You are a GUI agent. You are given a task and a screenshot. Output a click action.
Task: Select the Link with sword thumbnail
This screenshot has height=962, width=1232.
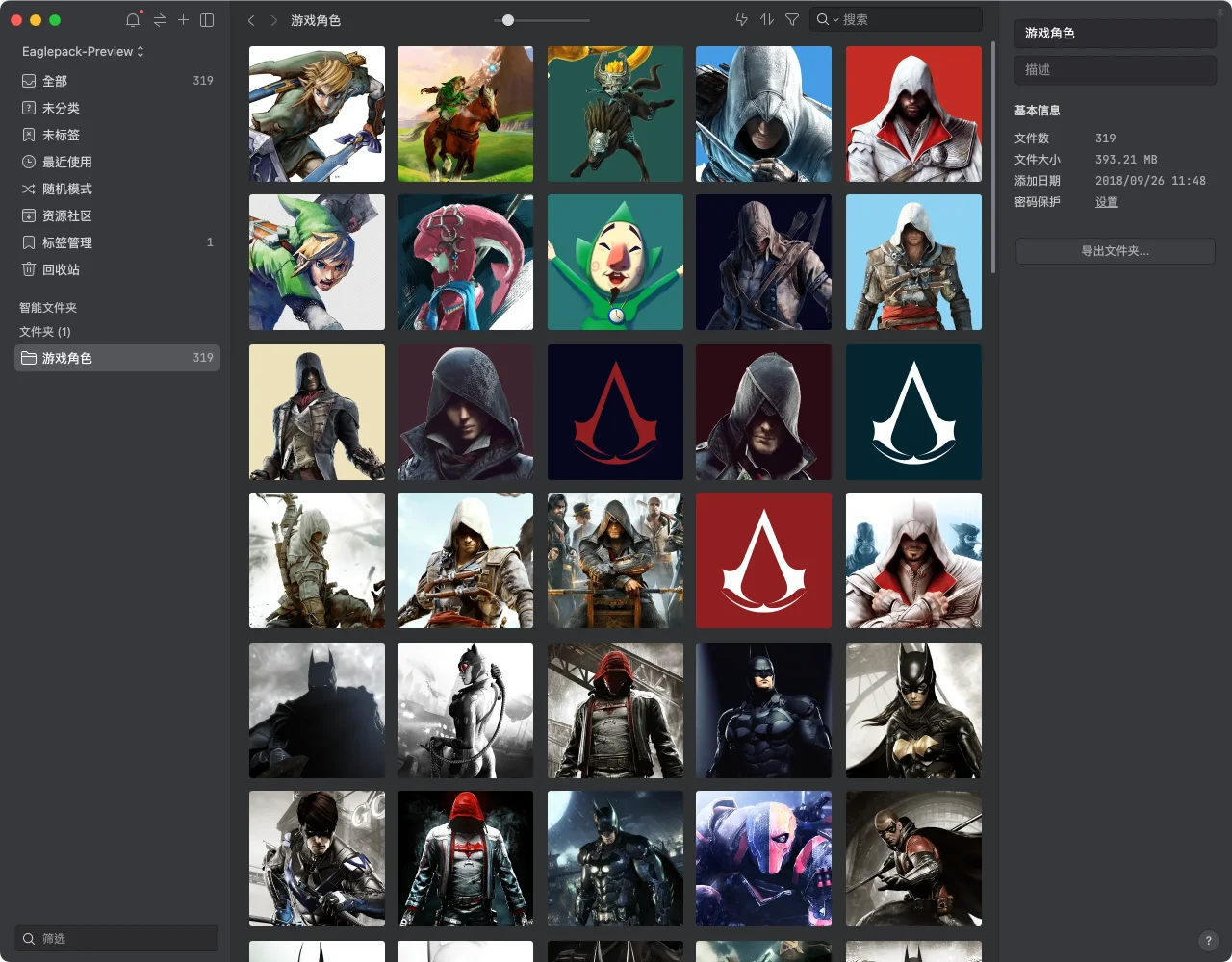coord(317,114)
